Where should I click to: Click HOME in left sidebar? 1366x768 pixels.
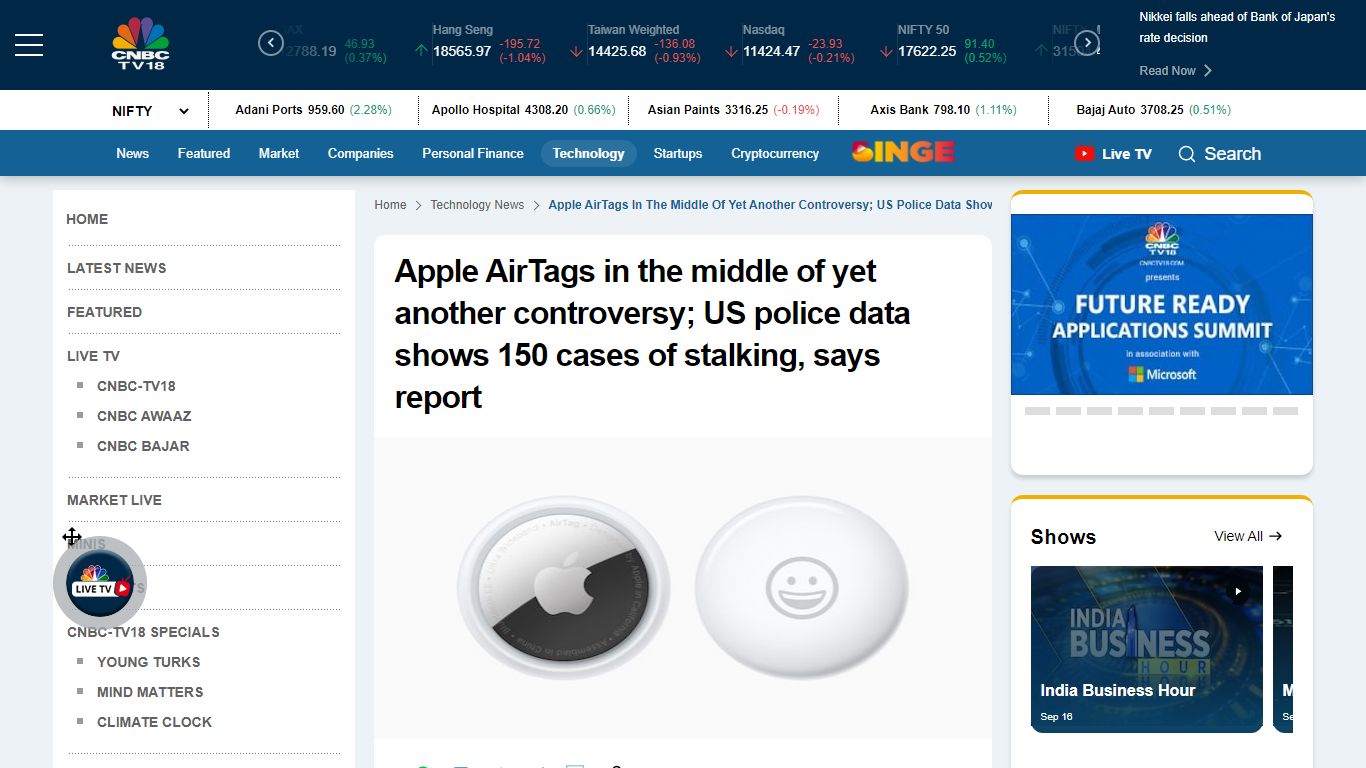[87, 219]
